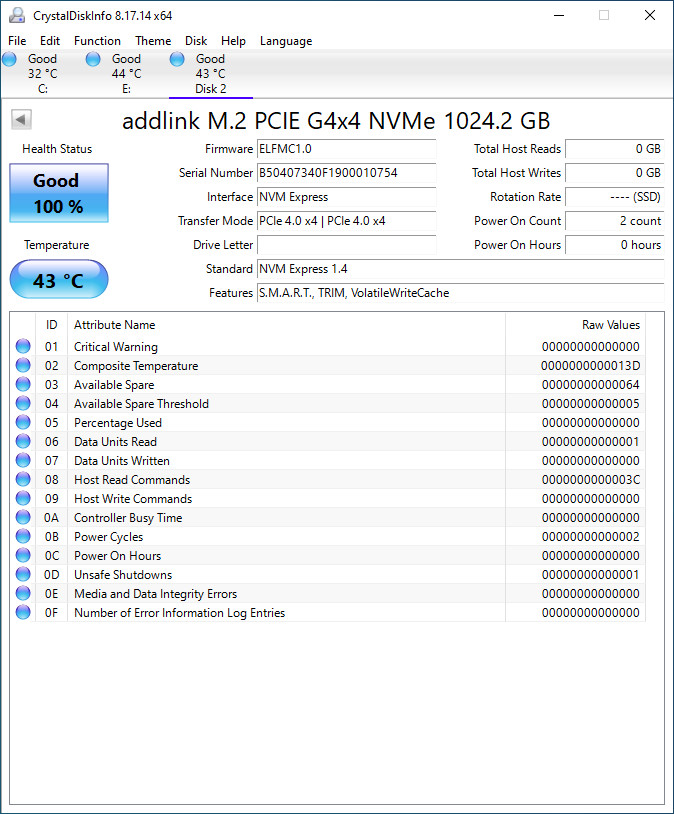Select the Critical Warning attribute name
This screenshot has height=814, width=674.
[116, 346]
